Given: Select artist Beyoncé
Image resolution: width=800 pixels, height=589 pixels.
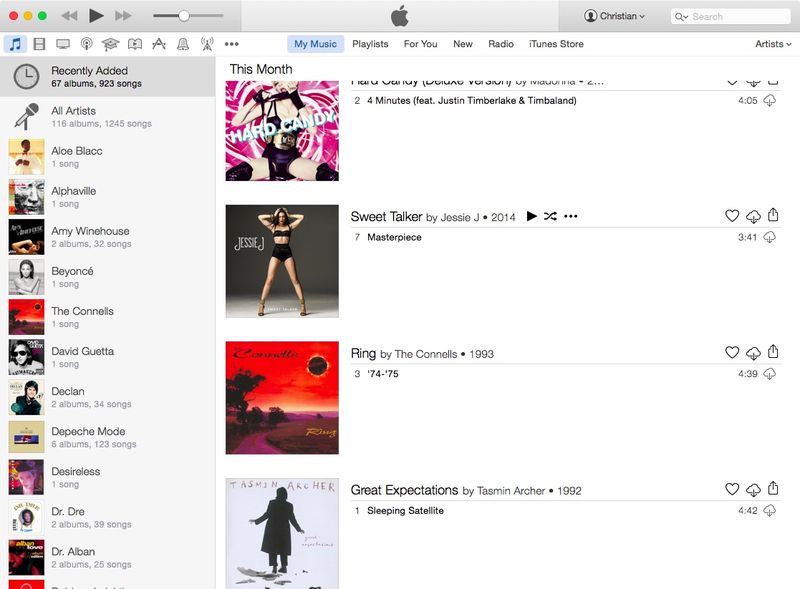Looking at the screenshot, I should (x=107, y=277).
